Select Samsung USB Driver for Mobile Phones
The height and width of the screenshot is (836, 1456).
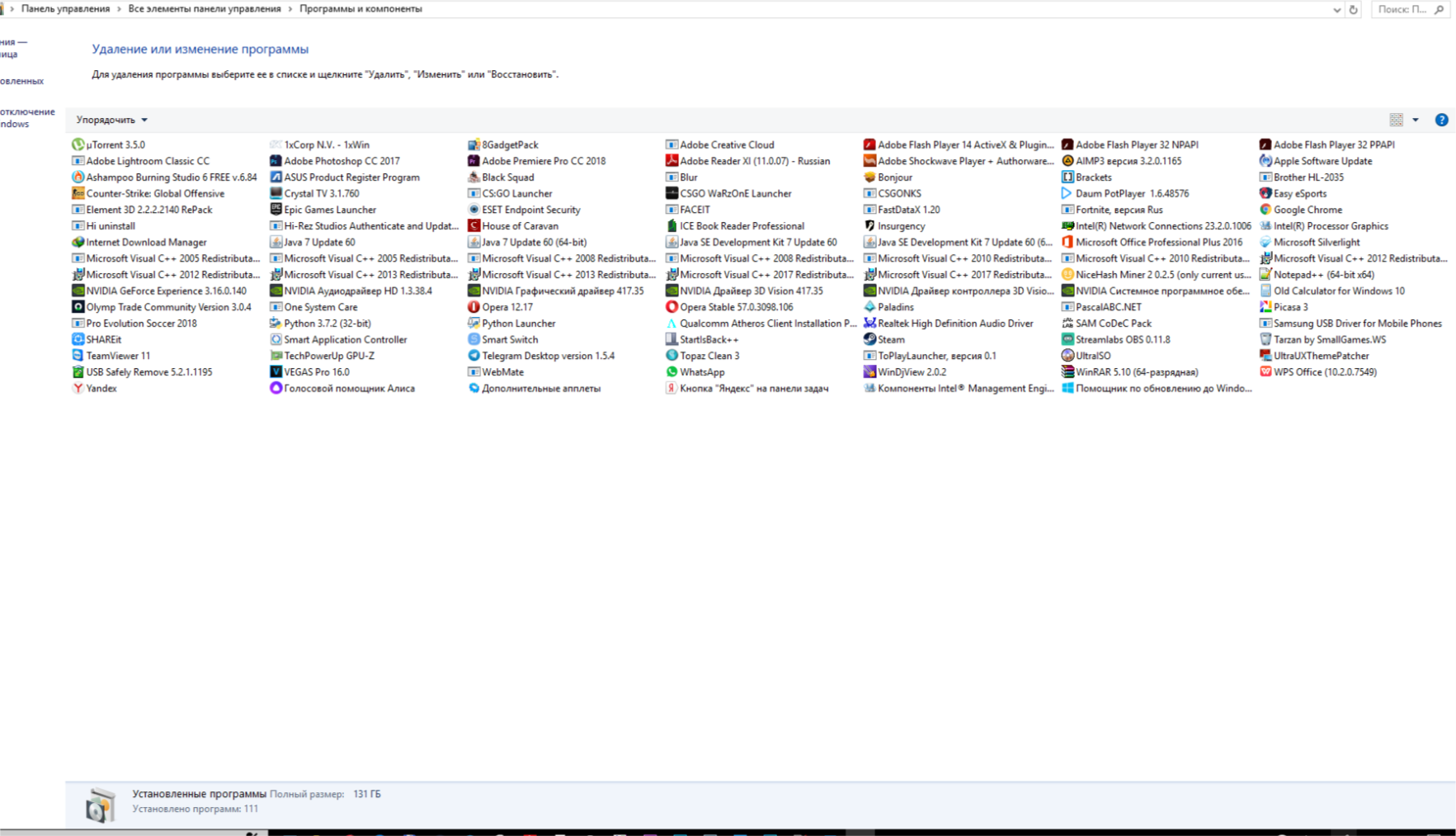pyautogui.click(x=1351, y=324)
